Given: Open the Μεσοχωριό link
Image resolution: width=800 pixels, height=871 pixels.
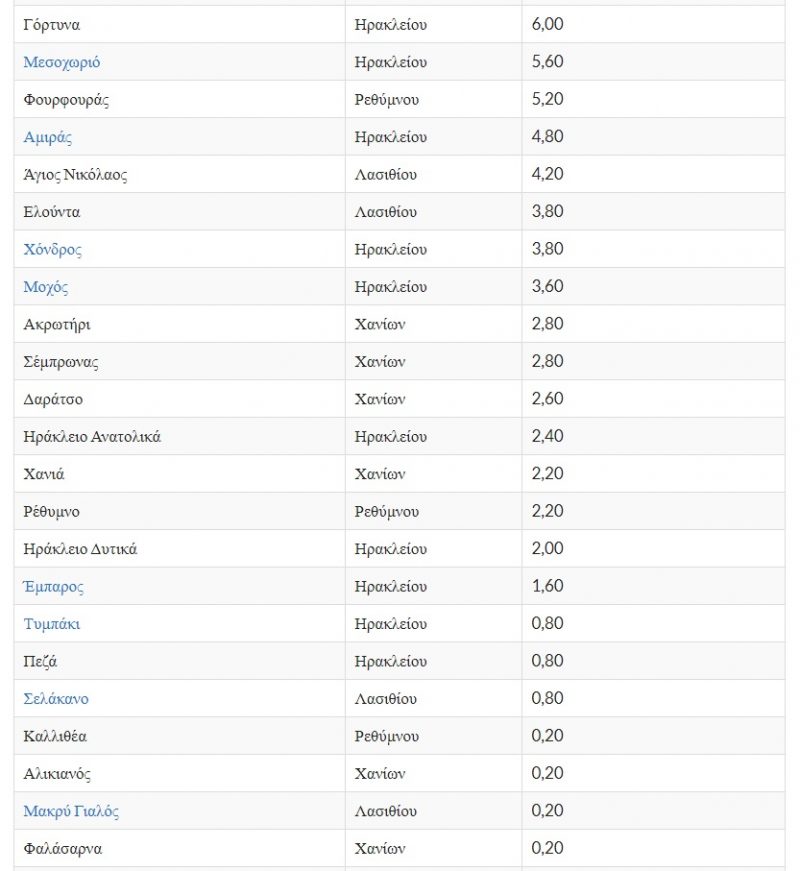Looking at the screenshot, I should pyautogui.click(x=62, y=62).
